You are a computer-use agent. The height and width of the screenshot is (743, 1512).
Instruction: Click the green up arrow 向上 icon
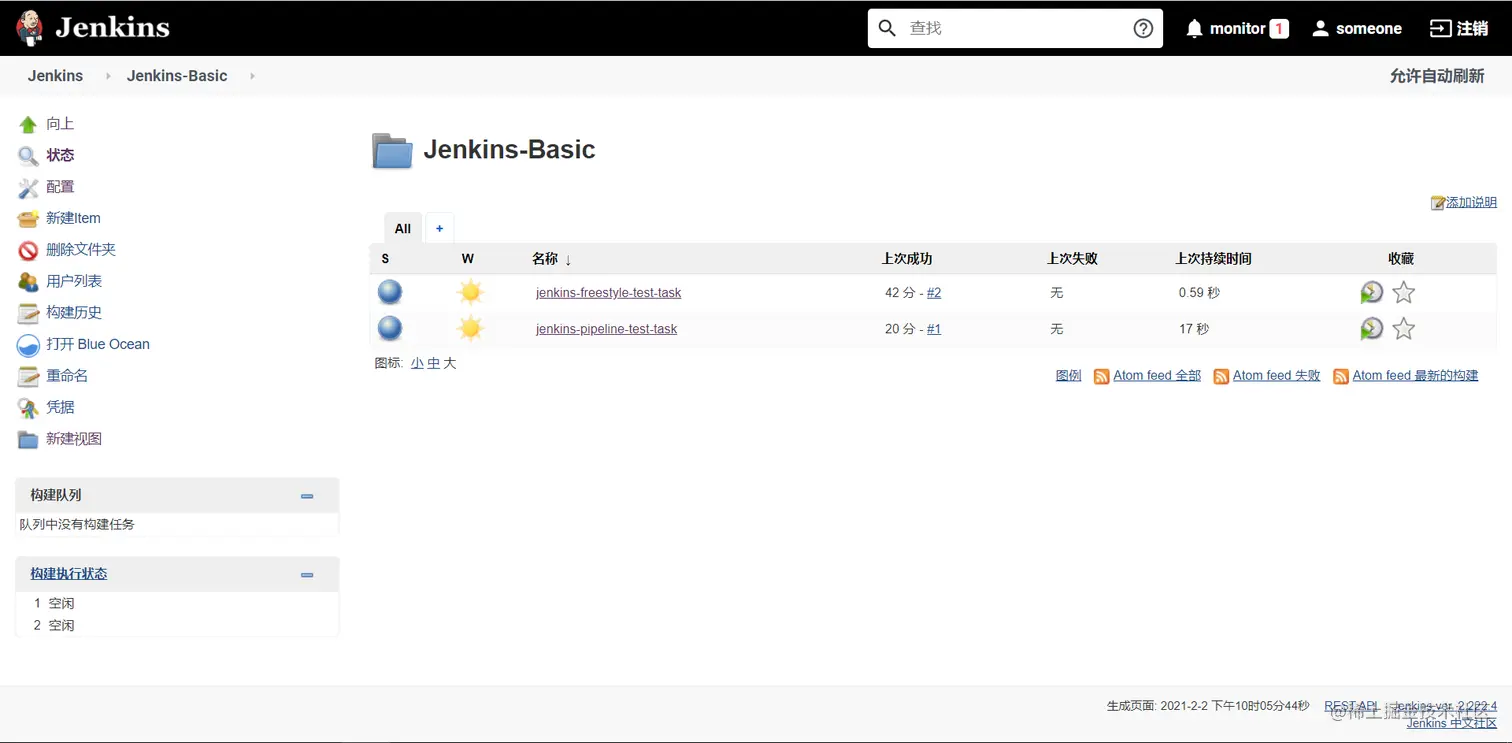point(28,124)
